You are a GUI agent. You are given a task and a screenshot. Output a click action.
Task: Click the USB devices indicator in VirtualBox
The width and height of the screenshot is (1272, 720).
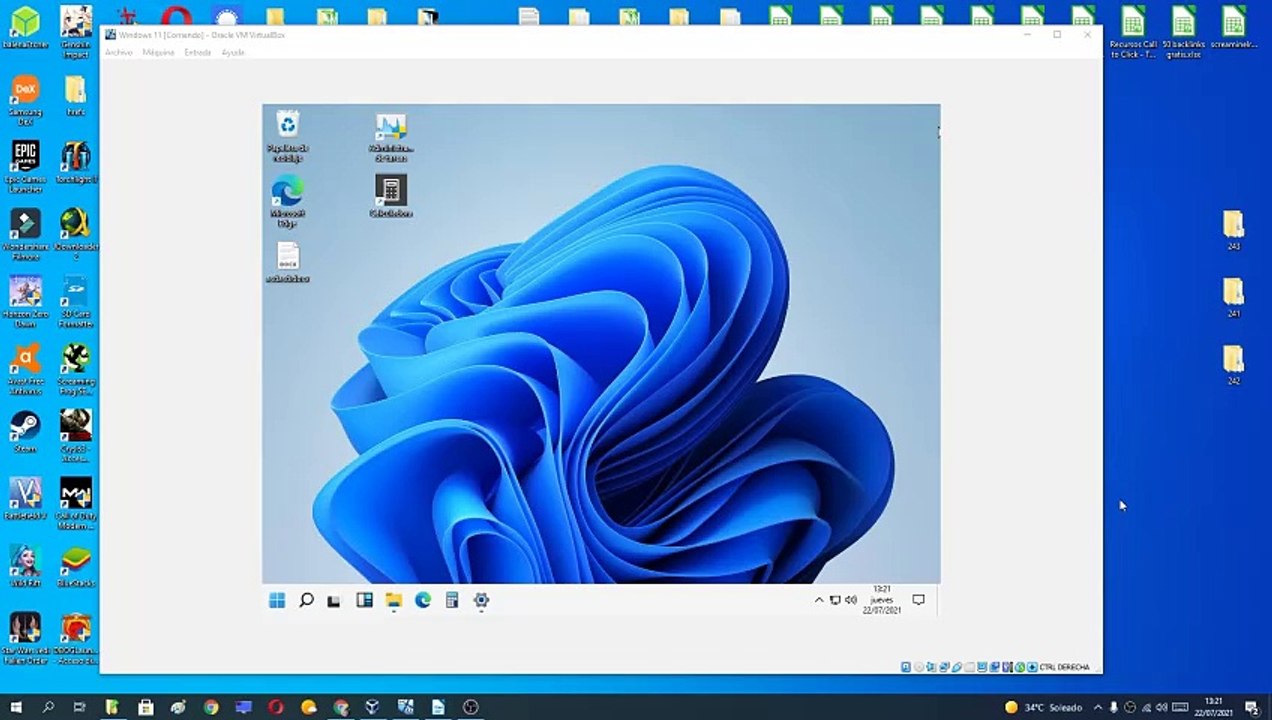[x=956, y=667]
